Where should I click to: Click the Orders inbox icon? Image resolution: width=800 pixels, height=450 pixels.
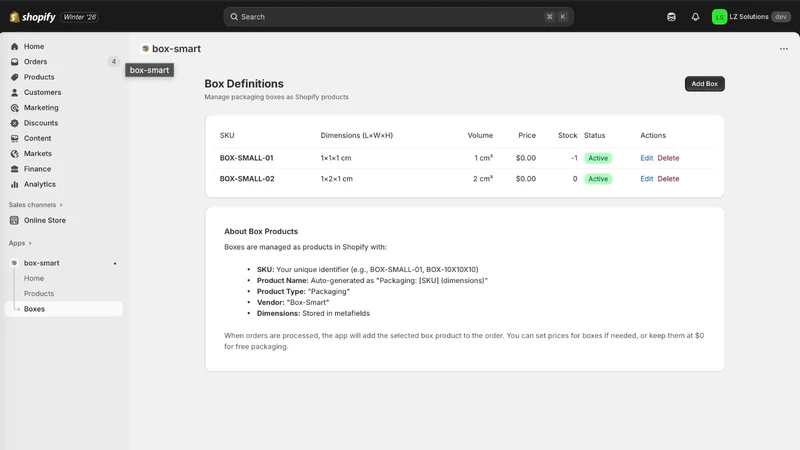(x=14, y=62)
